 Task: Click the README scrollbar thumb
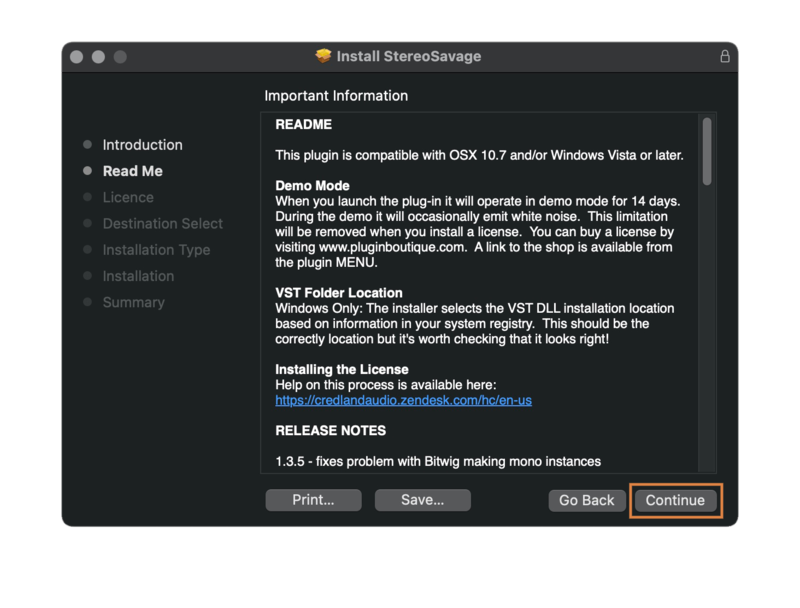707,151
